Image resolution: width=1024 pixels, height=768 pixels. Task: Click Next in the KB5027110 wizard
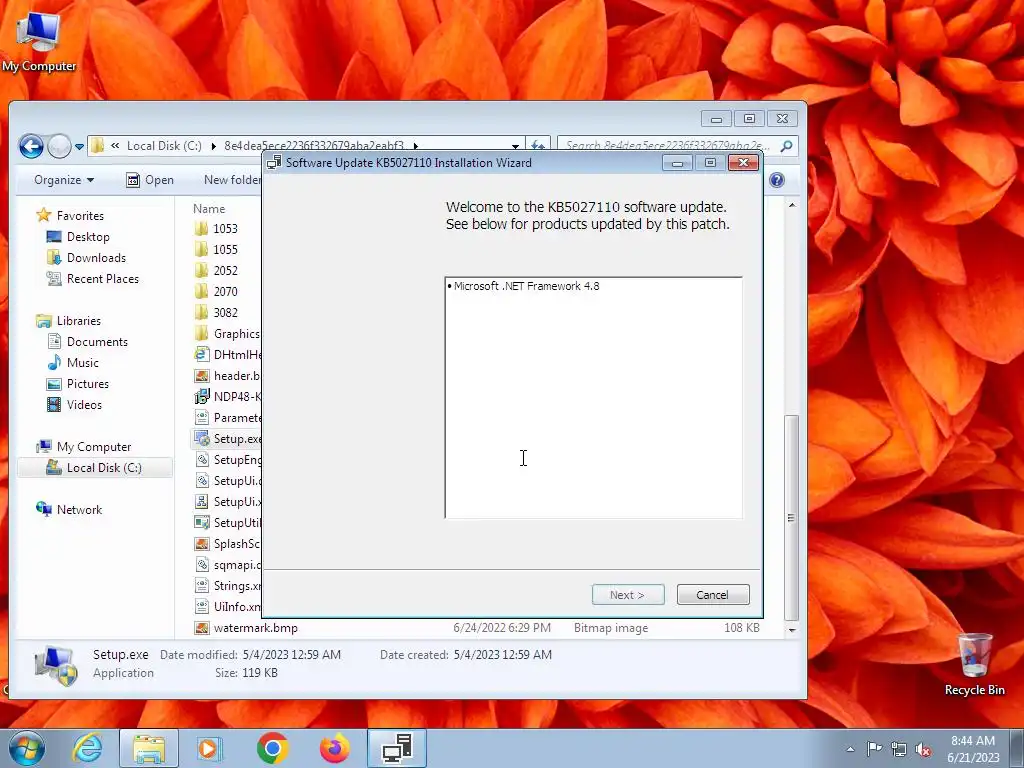coord(628,595)
